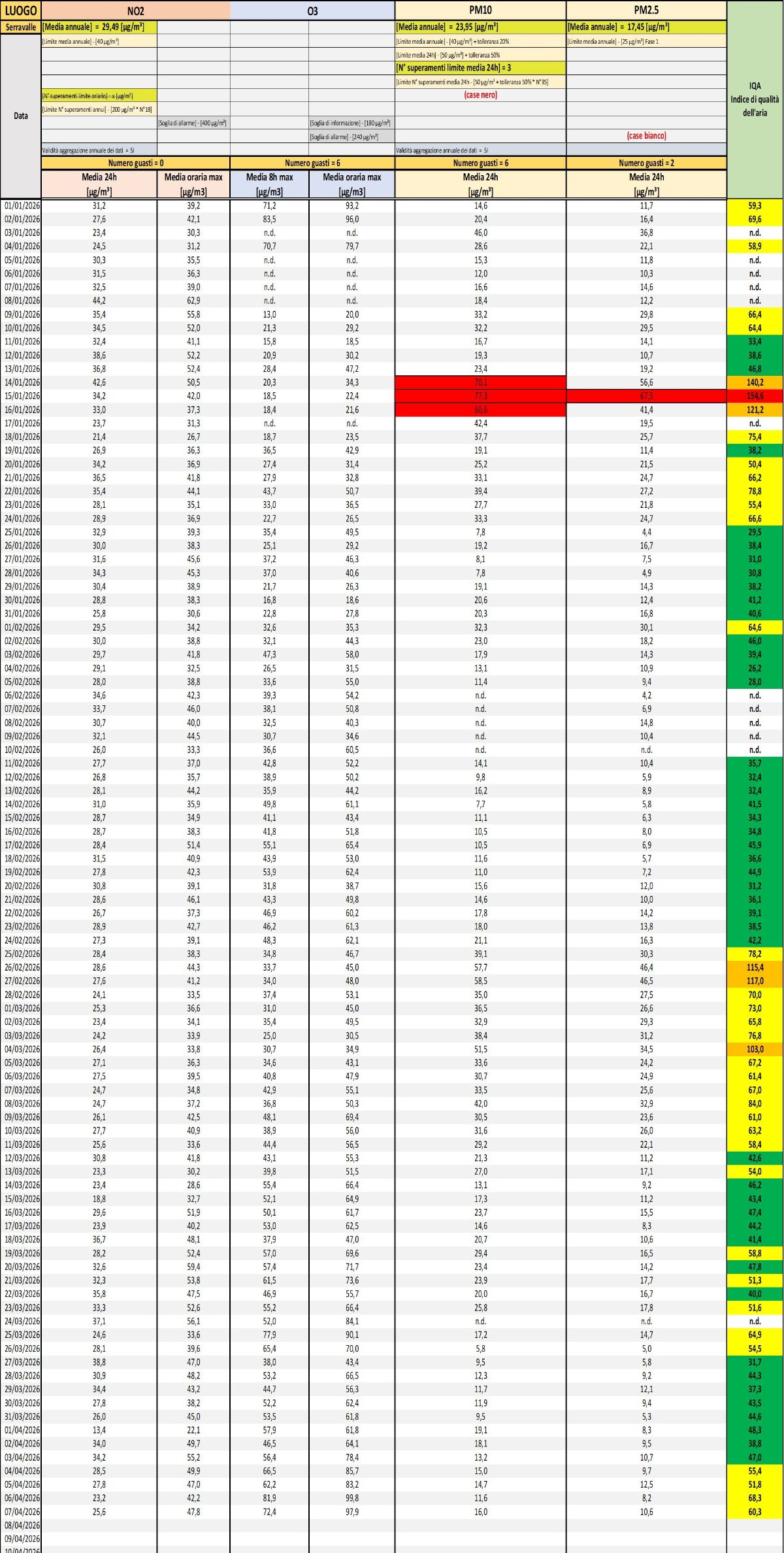Click the red (case nero) text
This screenshot has height=1553, width=784.
point(480,95)
